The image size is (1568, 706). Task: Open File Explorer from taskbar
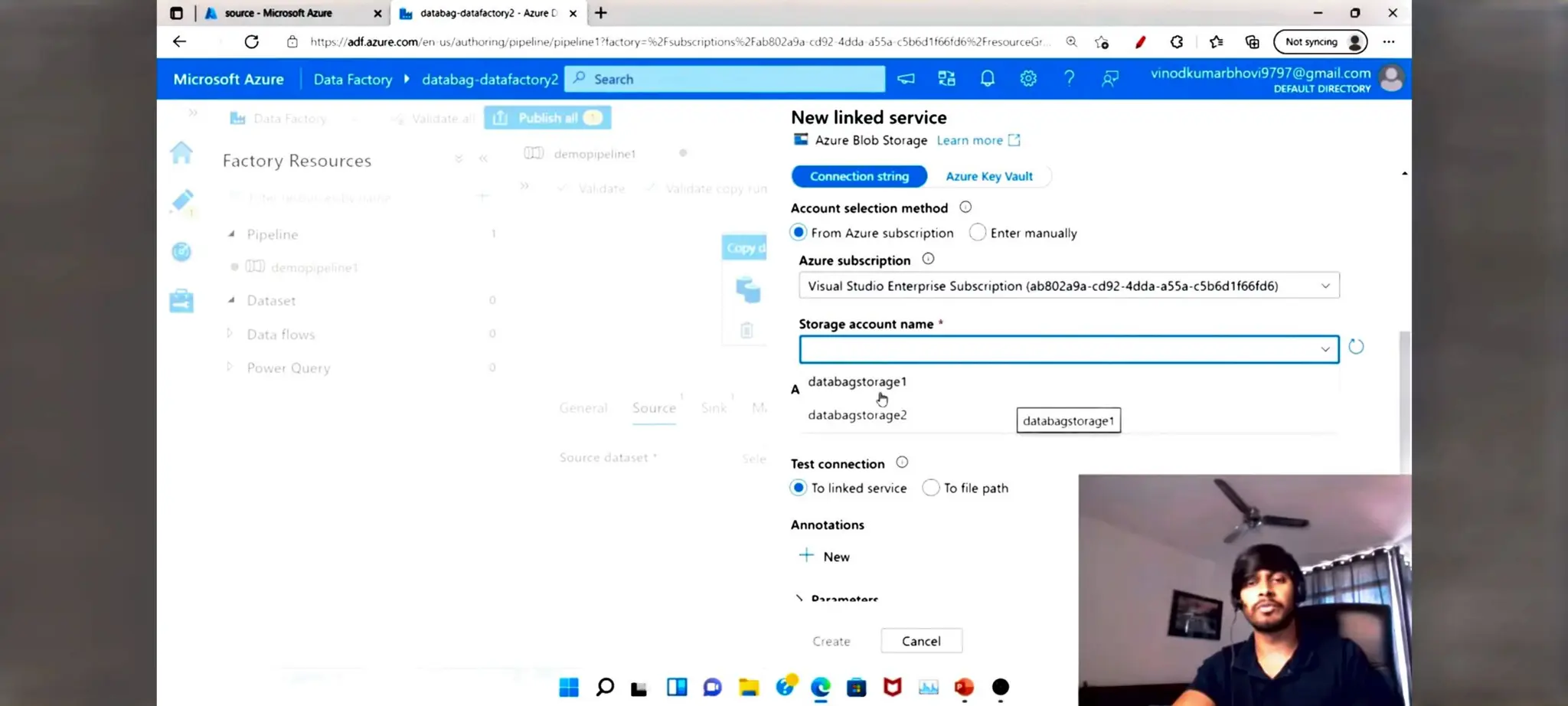749,688
